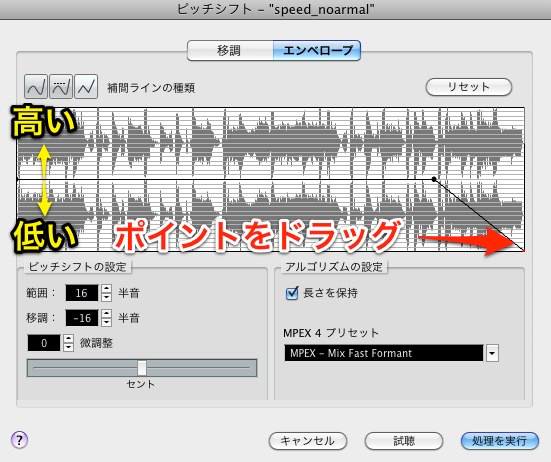Click the セント fine-tune slider handle

[142, 367]
